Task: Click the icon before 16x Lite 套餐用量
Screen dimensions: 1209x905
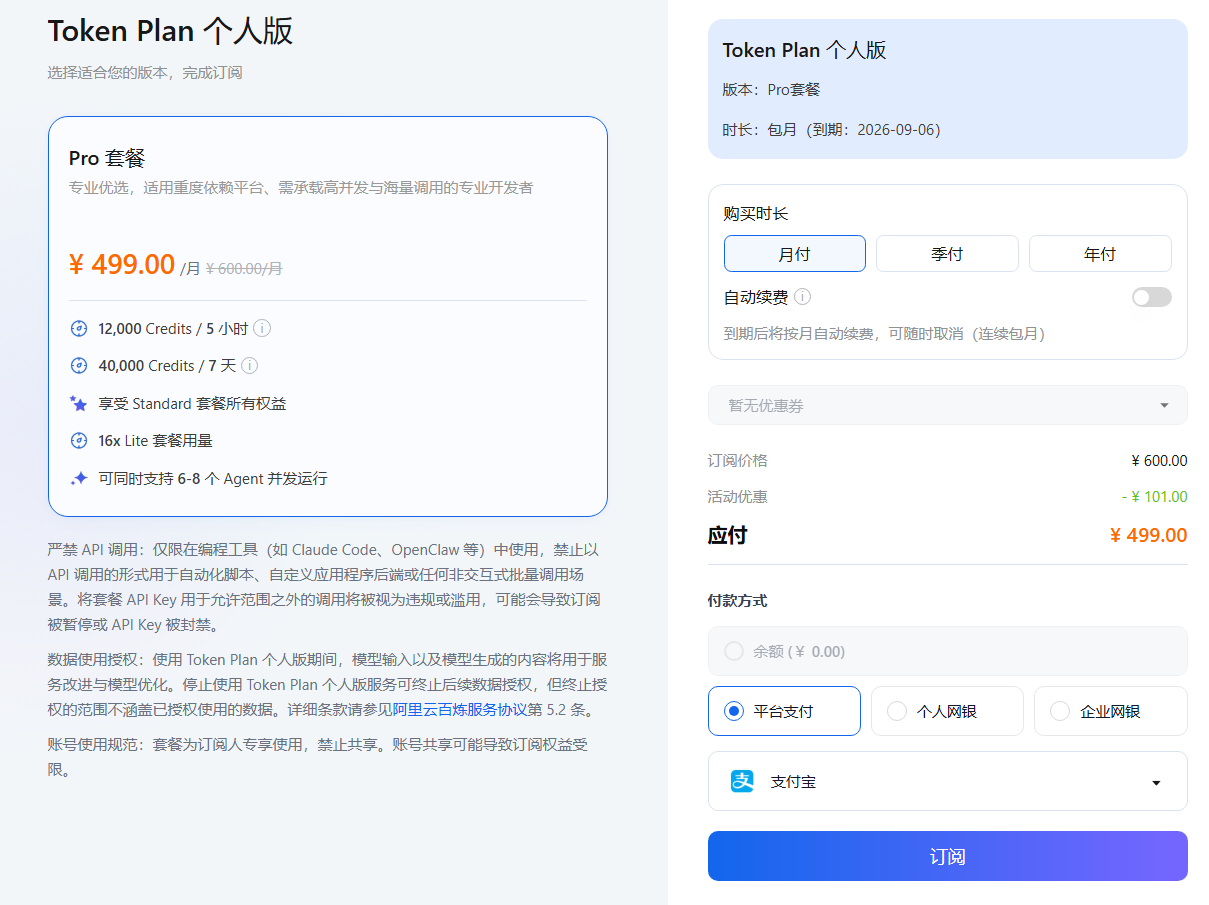Action: tap(79, 441)
